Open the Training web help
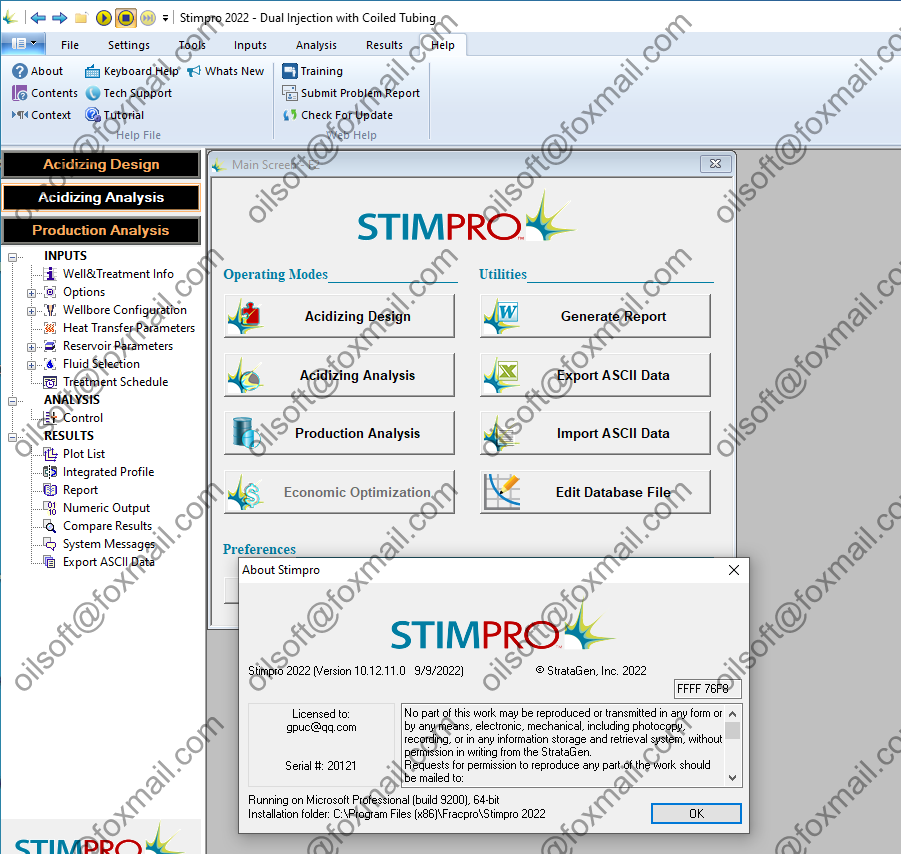The width and height of the screenshot is (901, 854). pos(313,71)
